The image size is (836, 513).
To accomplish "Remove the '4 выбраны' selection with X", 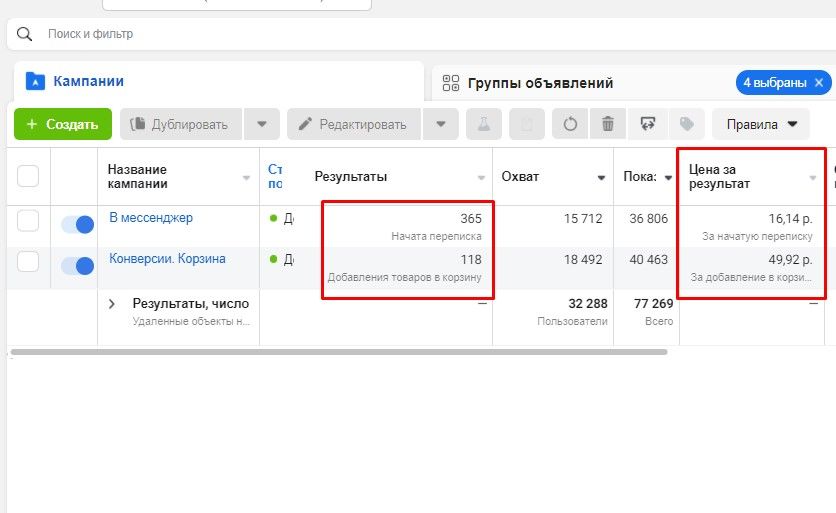I will click(x=819, y=83).
